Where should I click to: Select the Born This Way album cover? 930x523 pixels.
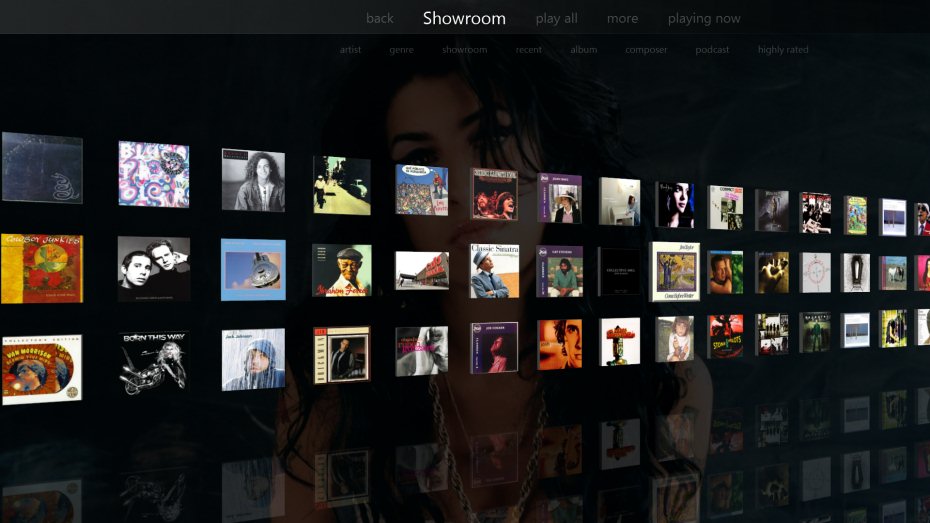pos(154,363)
